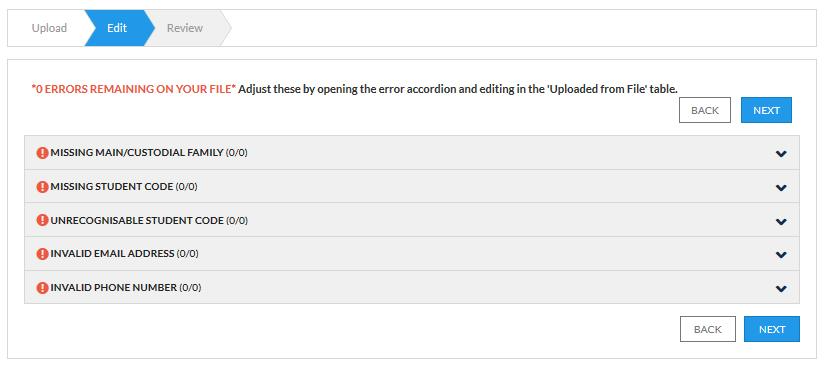Viewport: 838px width, 369px height.
Task: Switch to the Review step
Action: tap(185, 28)
